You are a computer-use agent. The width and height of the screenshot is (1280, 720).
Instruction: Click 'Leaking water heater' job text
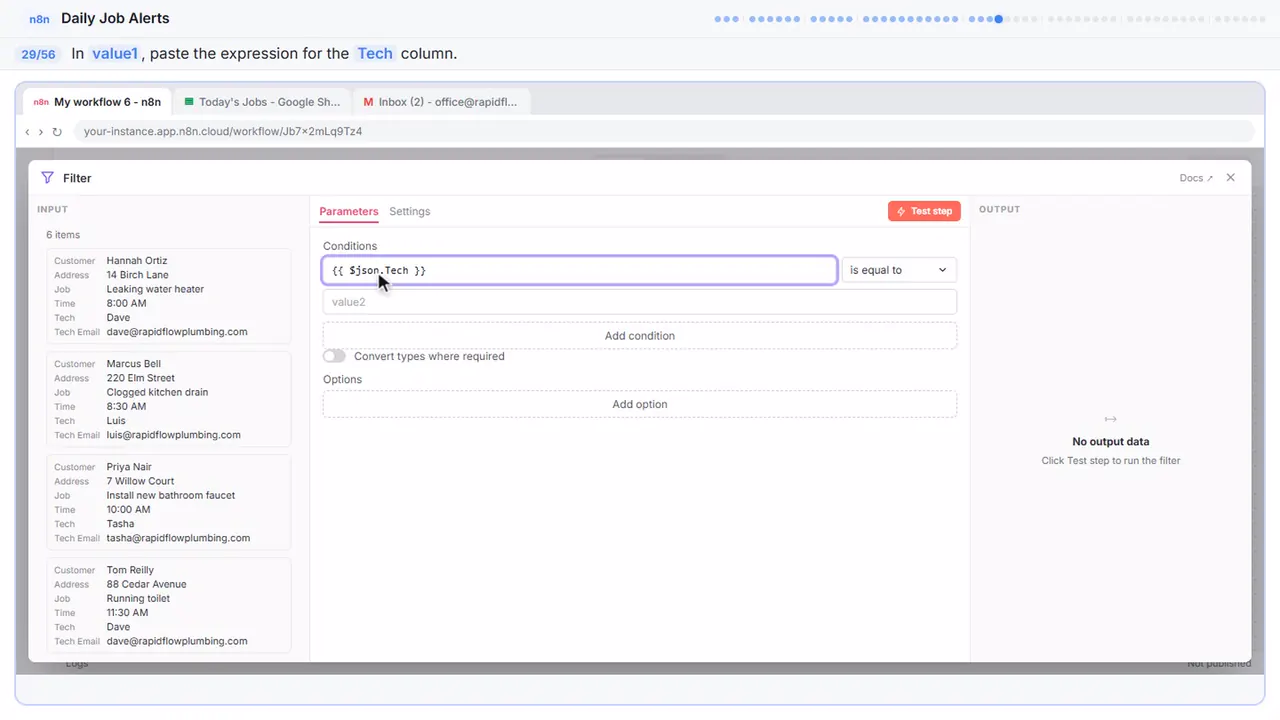point(155,289)
